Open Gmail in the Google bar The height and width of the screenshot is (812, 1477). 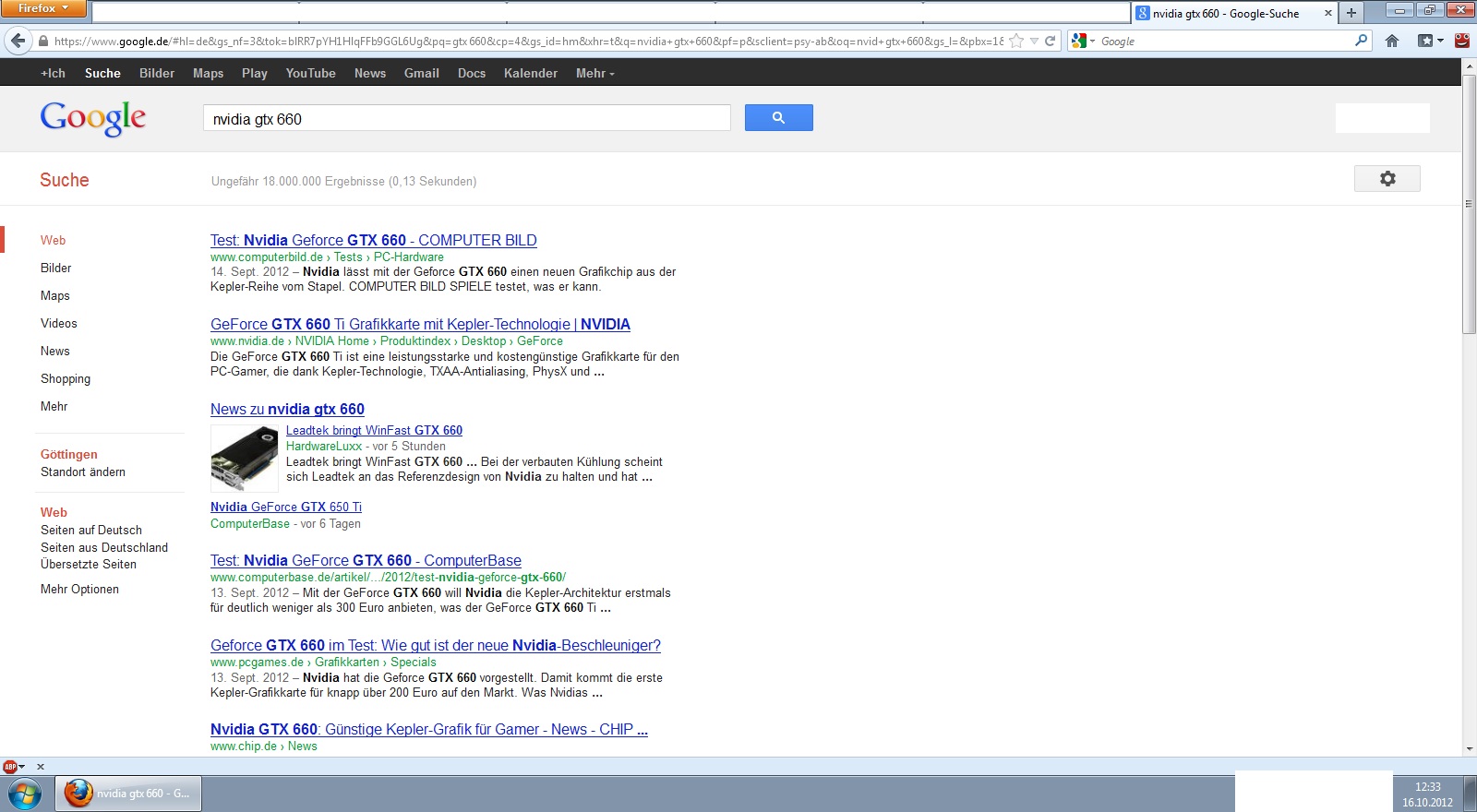(x=421, y=73)
